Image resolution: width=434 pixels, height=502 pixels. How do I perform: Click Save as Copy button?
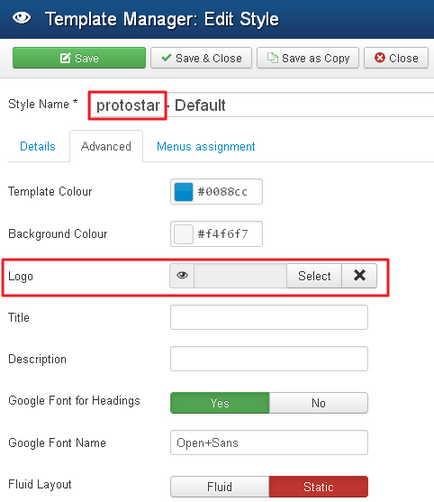pyautogui.click(x=308, y=58)
